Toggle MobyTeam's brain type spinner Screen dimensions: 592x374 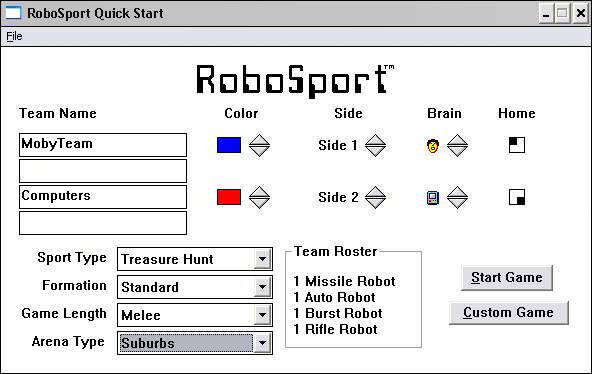(x=457, y=145)
